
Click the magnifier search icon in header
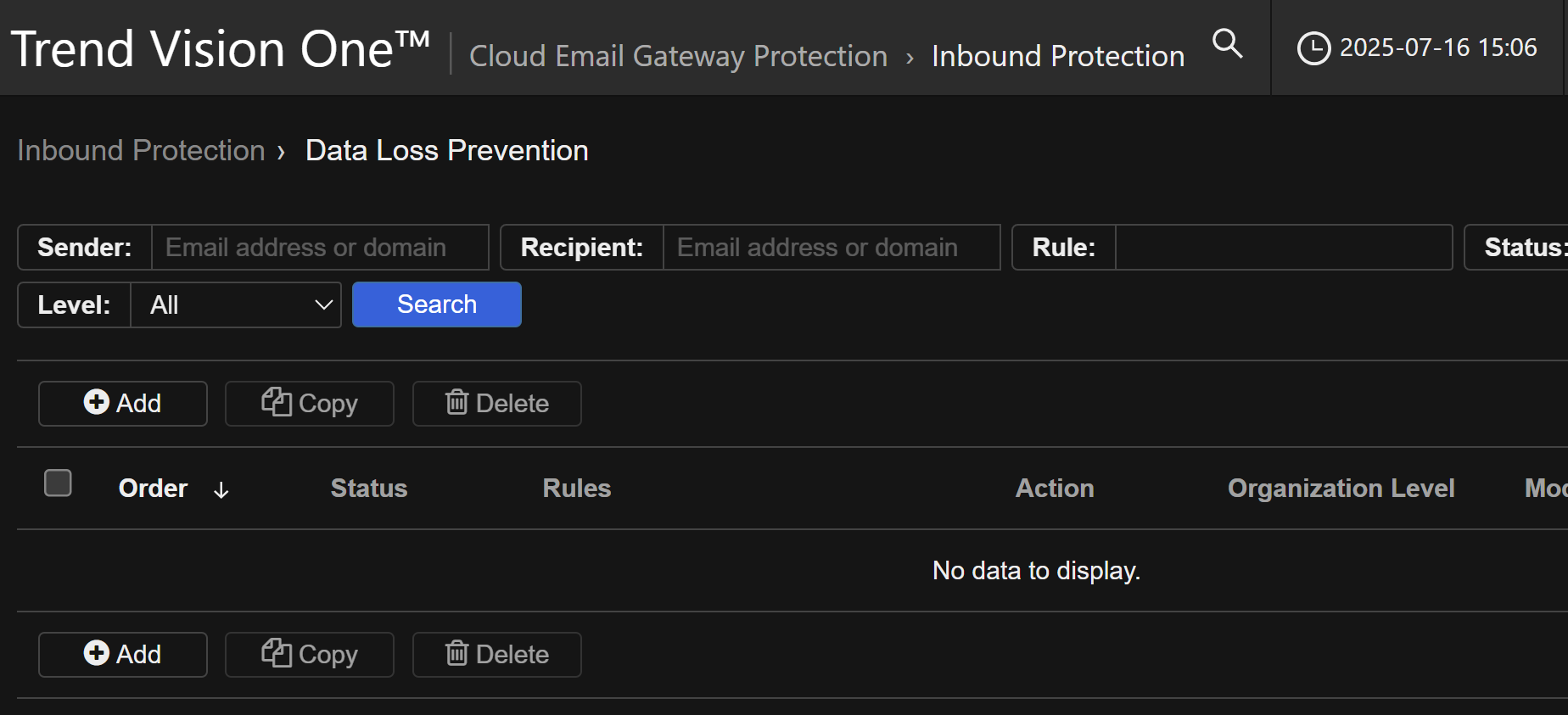point(1227,43)
